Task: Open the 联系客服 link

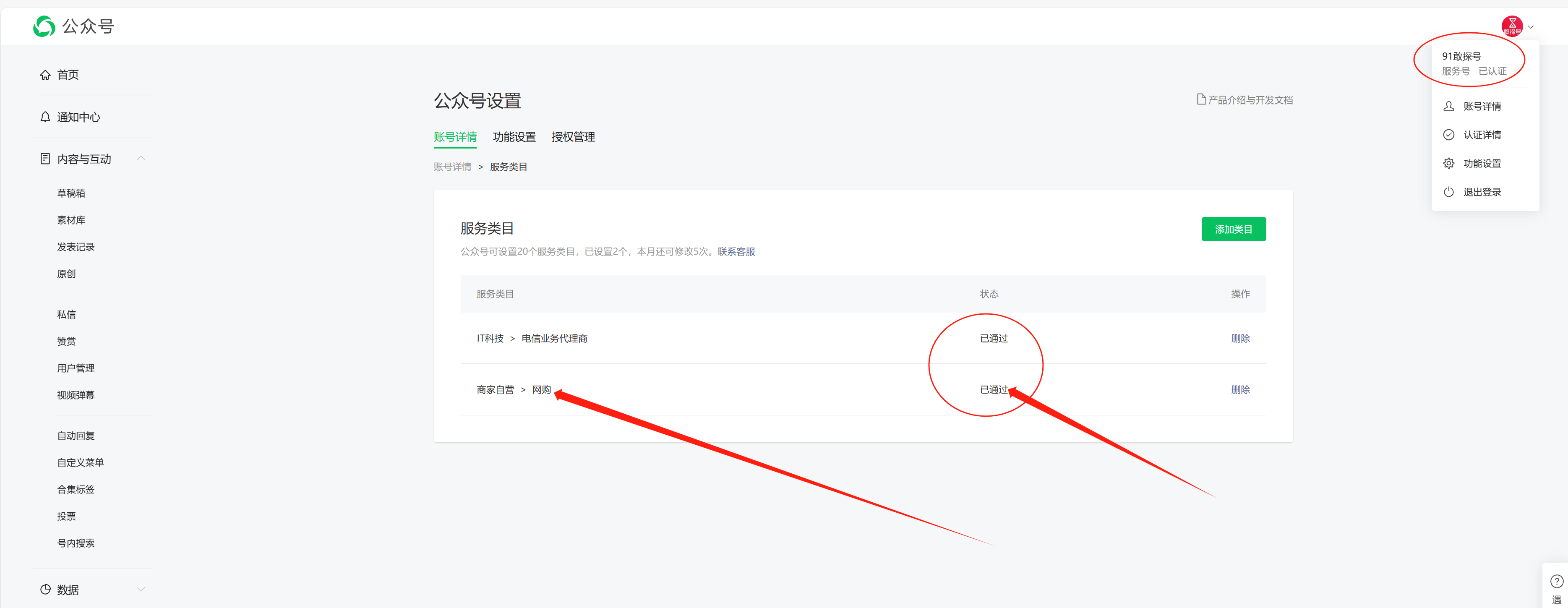Action: (736, 252)
